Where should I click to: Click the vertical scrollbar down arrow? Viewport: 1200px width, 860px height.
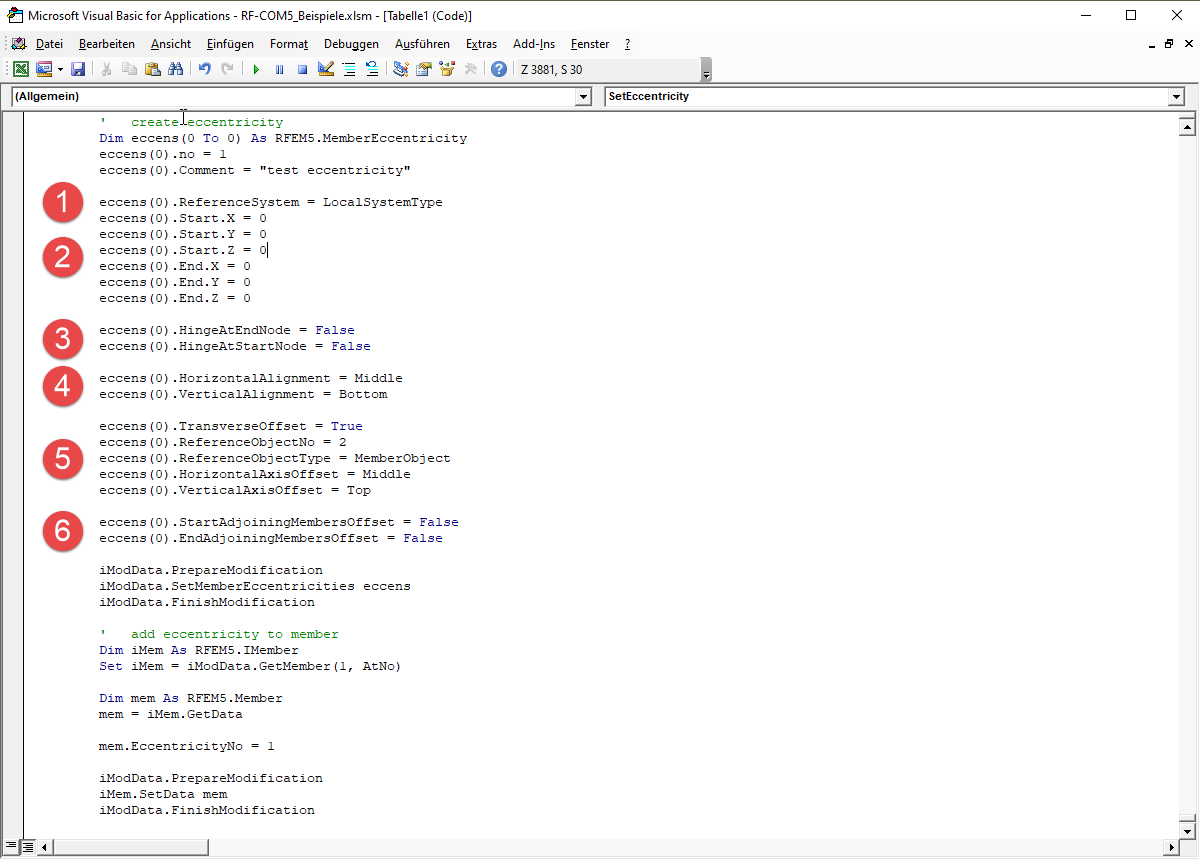click(x=1187, y=830)
